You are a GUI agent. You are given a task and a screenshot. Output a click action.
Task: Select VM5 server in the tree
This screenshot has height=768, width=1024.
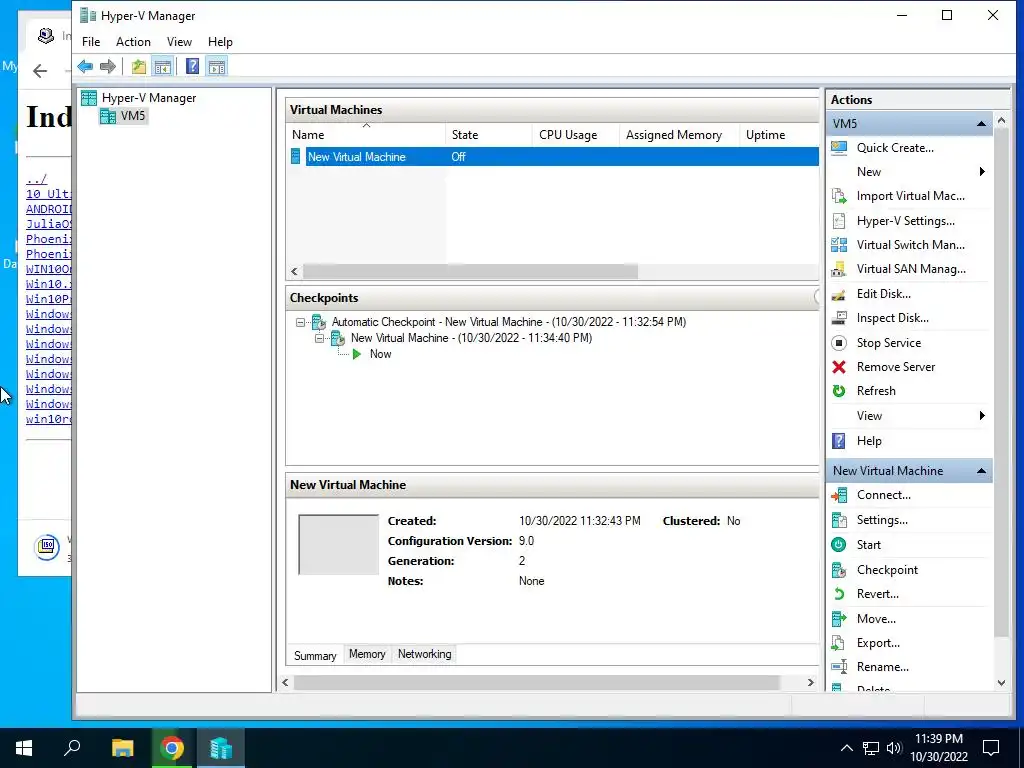133,116
